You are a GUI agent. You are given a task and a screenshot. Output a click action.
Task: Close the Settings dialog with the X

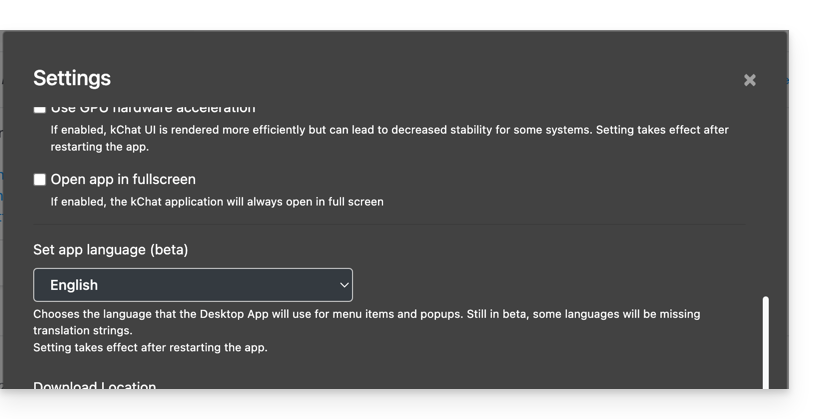click(749, 80)
